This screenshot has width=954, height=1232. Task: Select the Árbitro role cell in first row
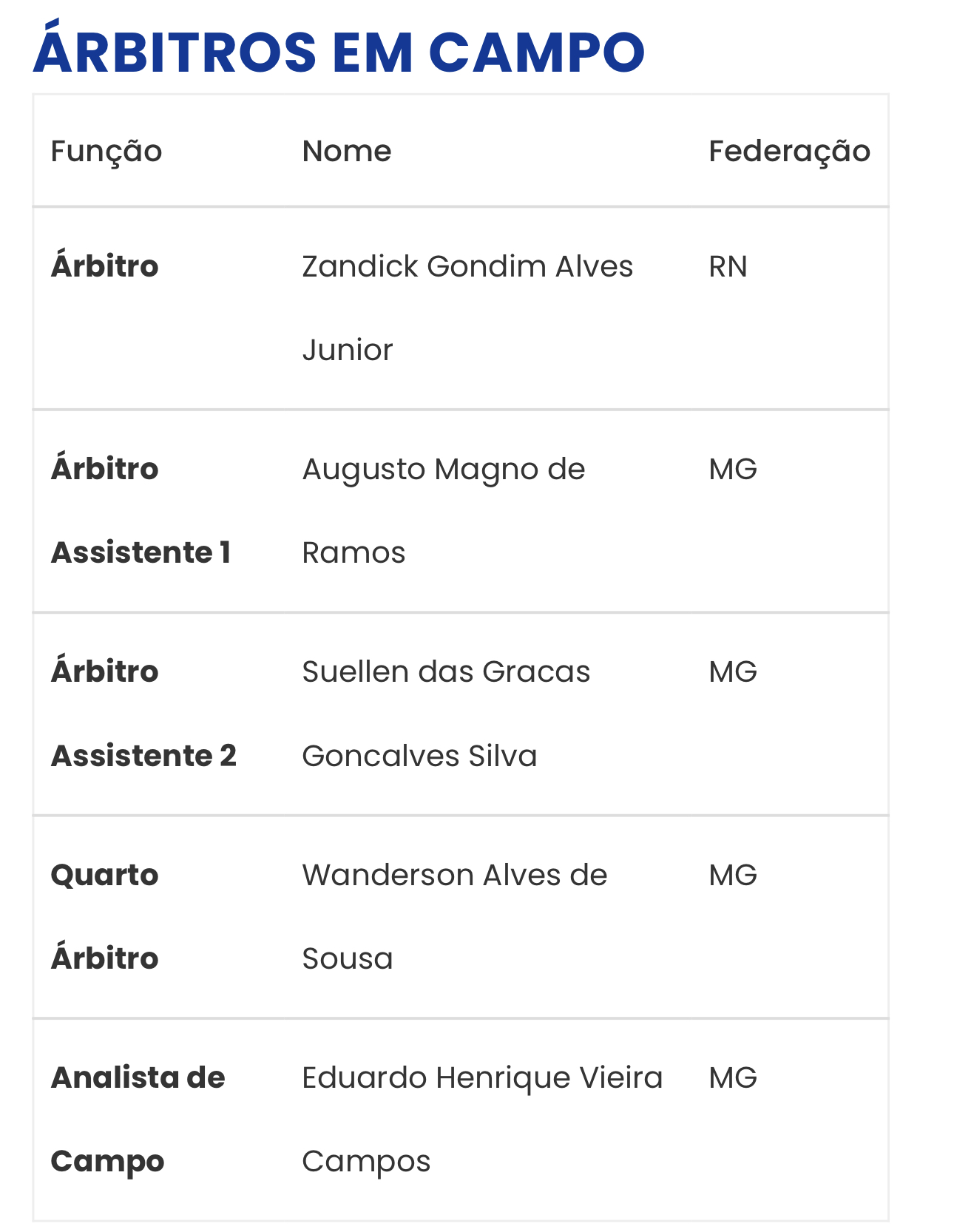pyautogui.click(x=104, y=265)
